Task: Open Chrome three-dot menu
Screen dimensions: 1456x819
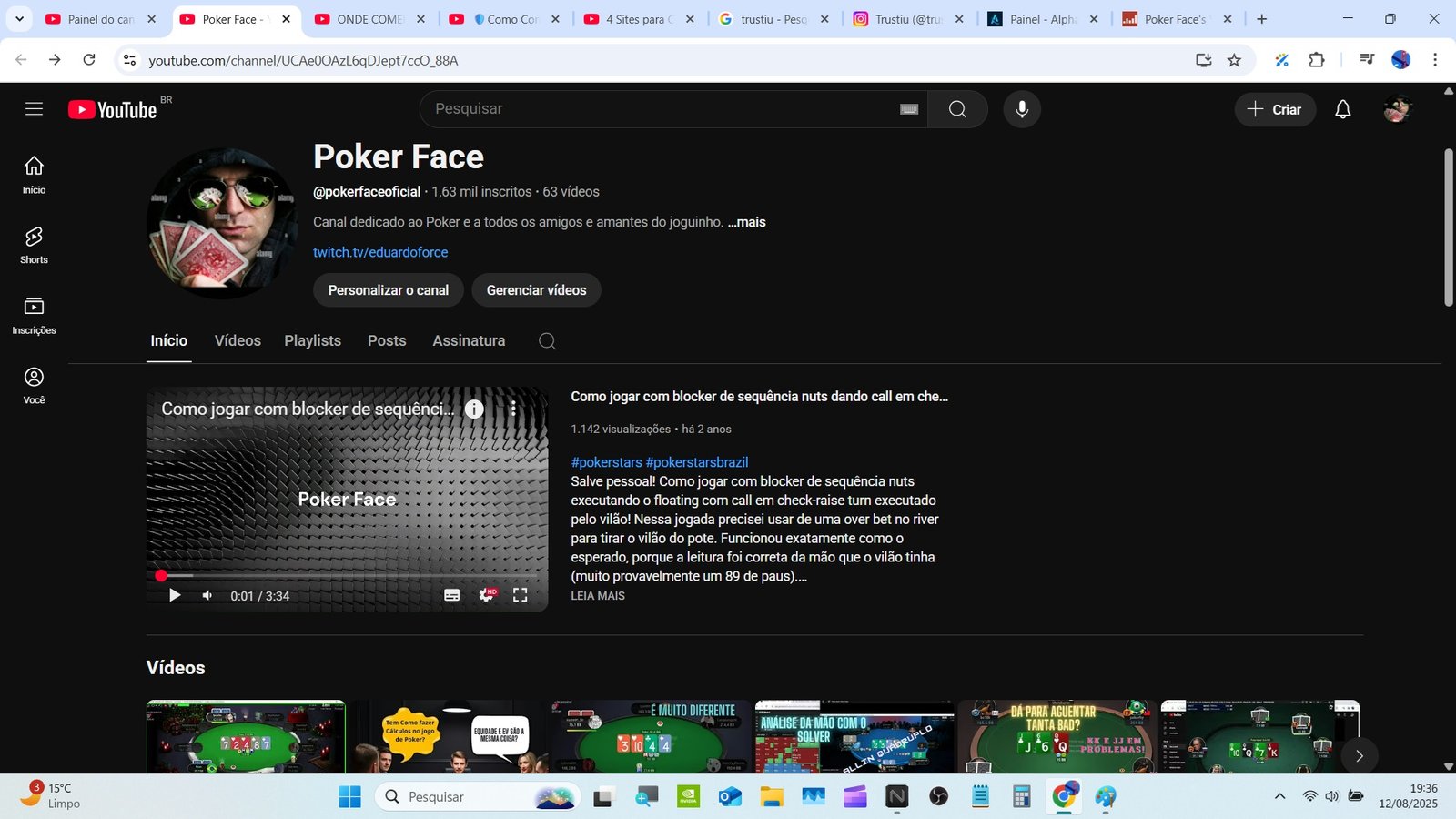Action: [1435, 60]
